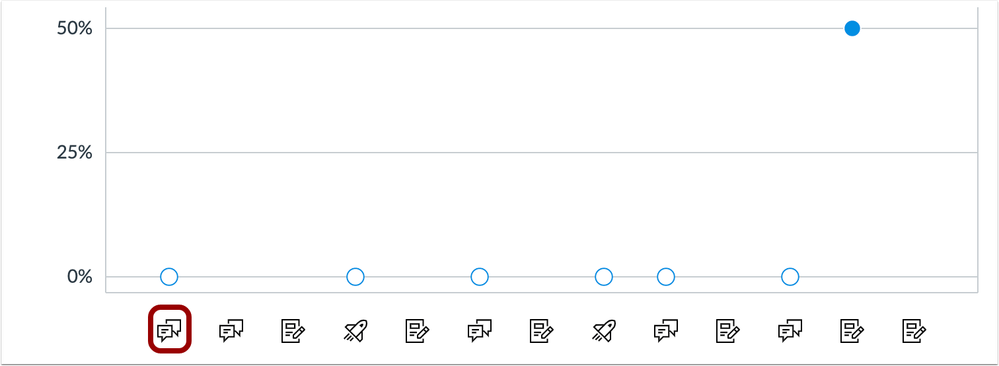Click the 0% circle above the second rocket icon
Viewport: 999px width, 366px height.
click(x=603, y=277)
